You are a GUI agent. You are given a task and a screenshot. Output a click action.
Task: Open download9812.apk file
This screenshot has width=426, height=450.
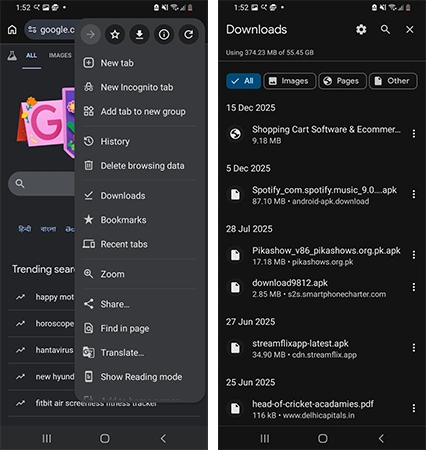pyautogui.click(x=315, y=288)
